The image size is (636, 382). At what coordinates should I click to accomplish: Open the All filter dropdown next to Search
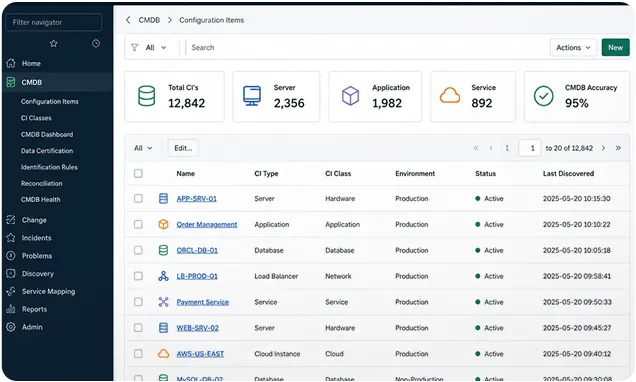[x=156, y=47]
